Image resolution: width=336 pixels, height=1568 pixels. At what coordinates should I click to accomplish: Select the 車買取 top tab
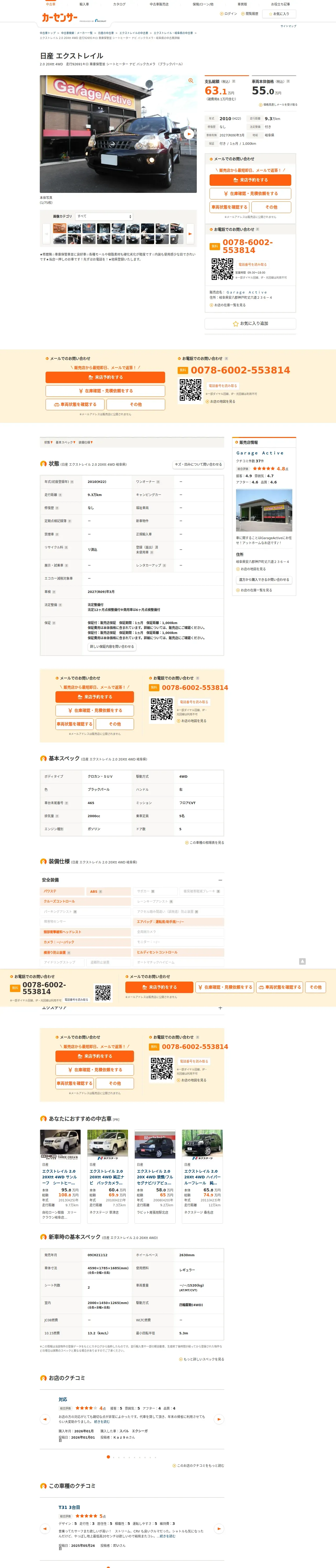click(242, 4)
